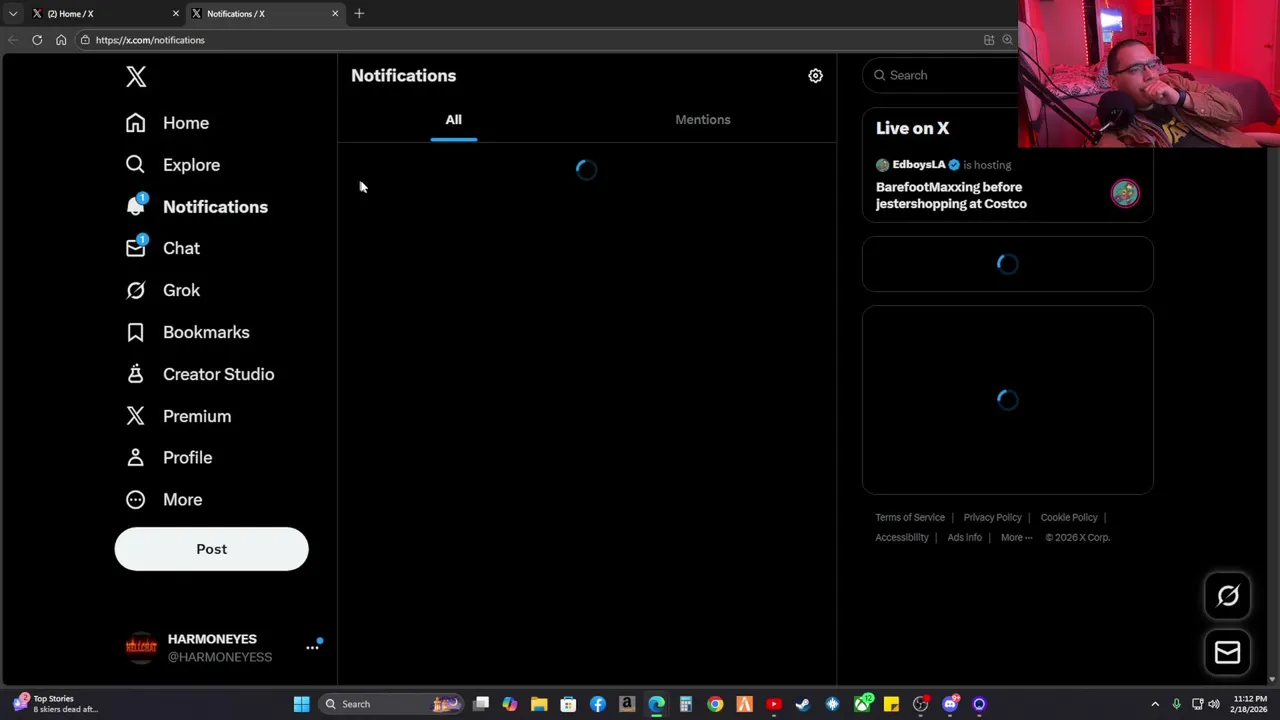
Task: Open Bookmarks in the sidebar
Action: tap(187, 332)
